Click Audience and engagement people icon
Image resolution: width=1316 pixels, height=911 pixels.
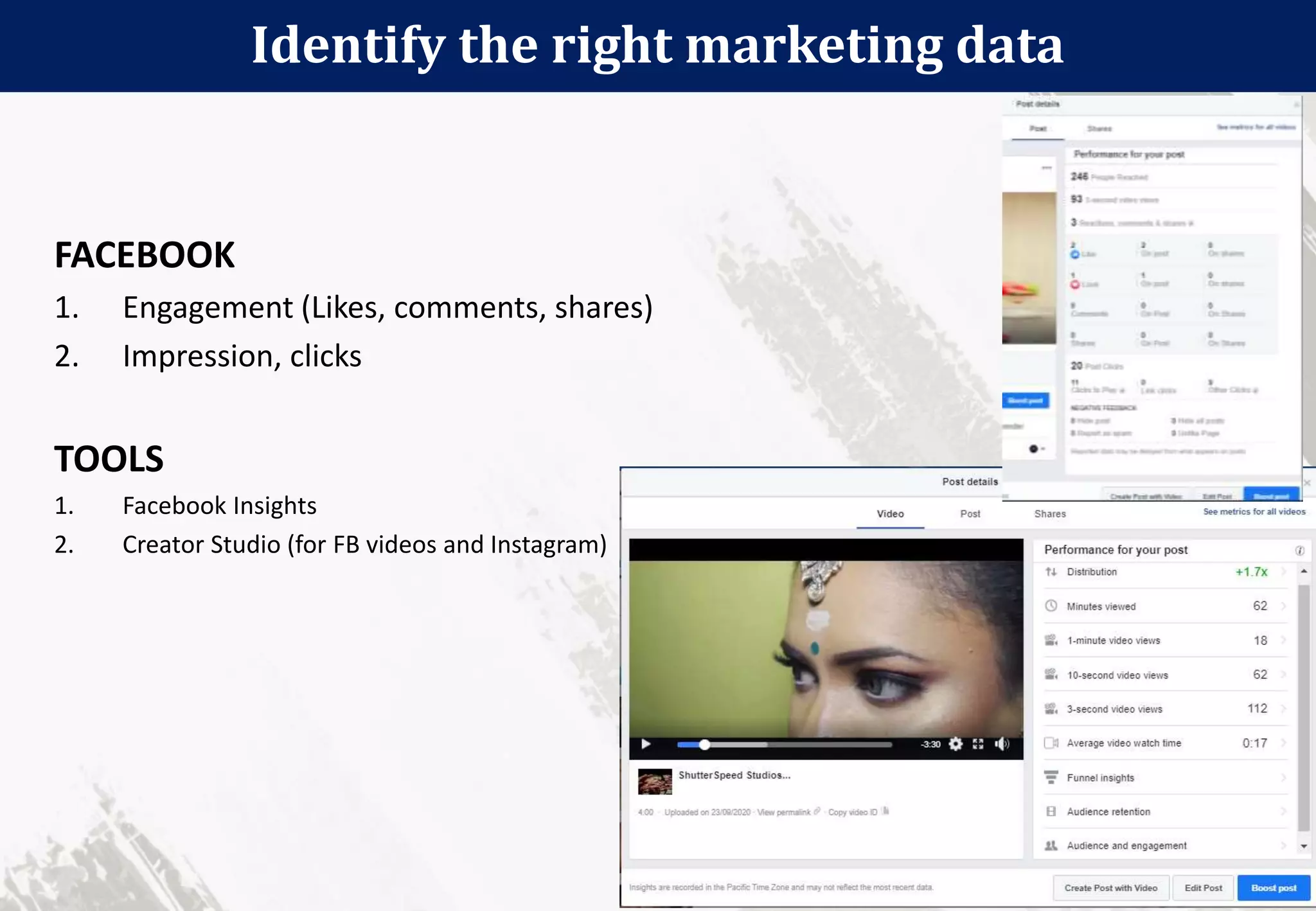1051,845
